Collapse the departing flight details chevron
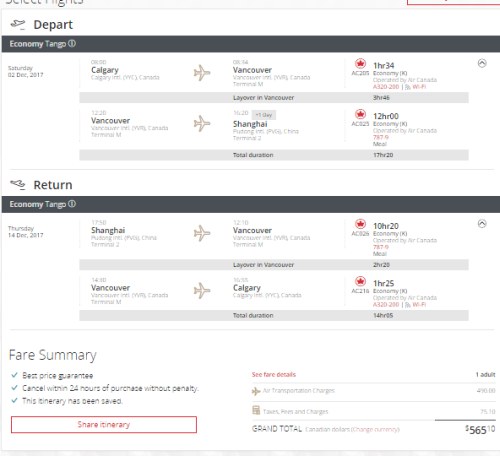The height and width of the screenshot is (456, 500). pos(482,63)
